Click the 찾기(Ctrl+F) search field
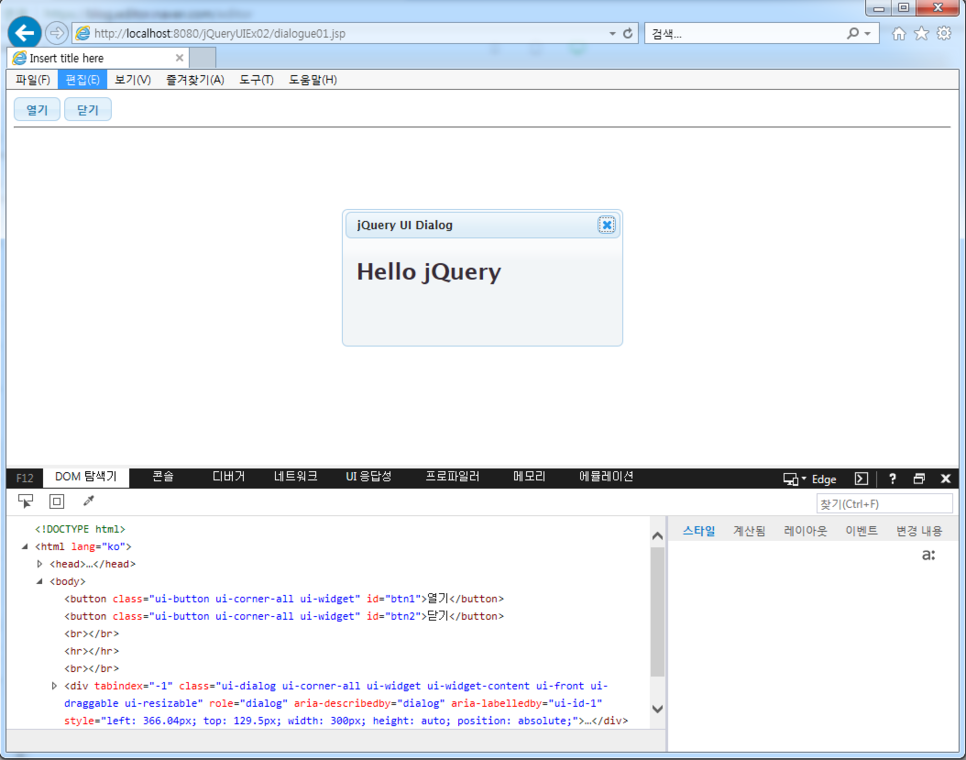 pos(884,504)
